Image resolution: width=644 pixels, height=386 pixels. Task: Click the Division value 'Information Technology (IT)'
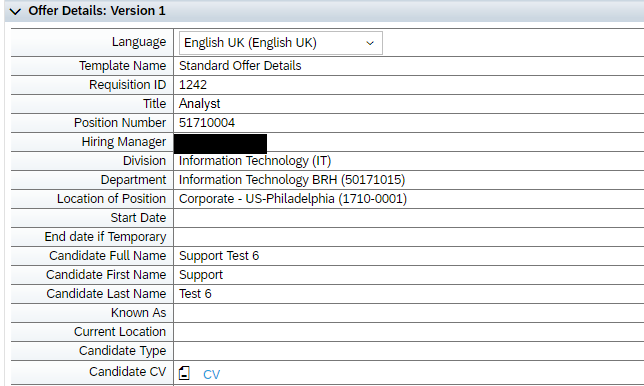click(255, 161)
